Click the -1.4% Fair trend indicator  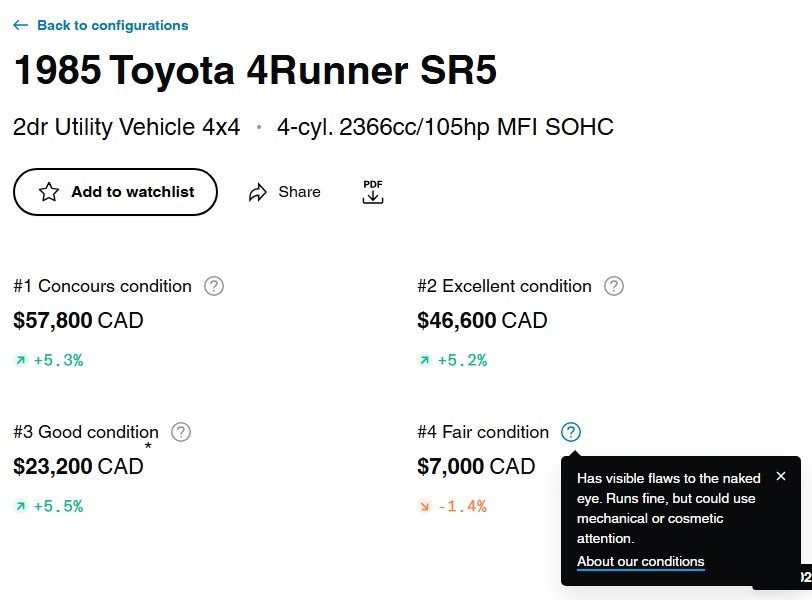point(453,506)
